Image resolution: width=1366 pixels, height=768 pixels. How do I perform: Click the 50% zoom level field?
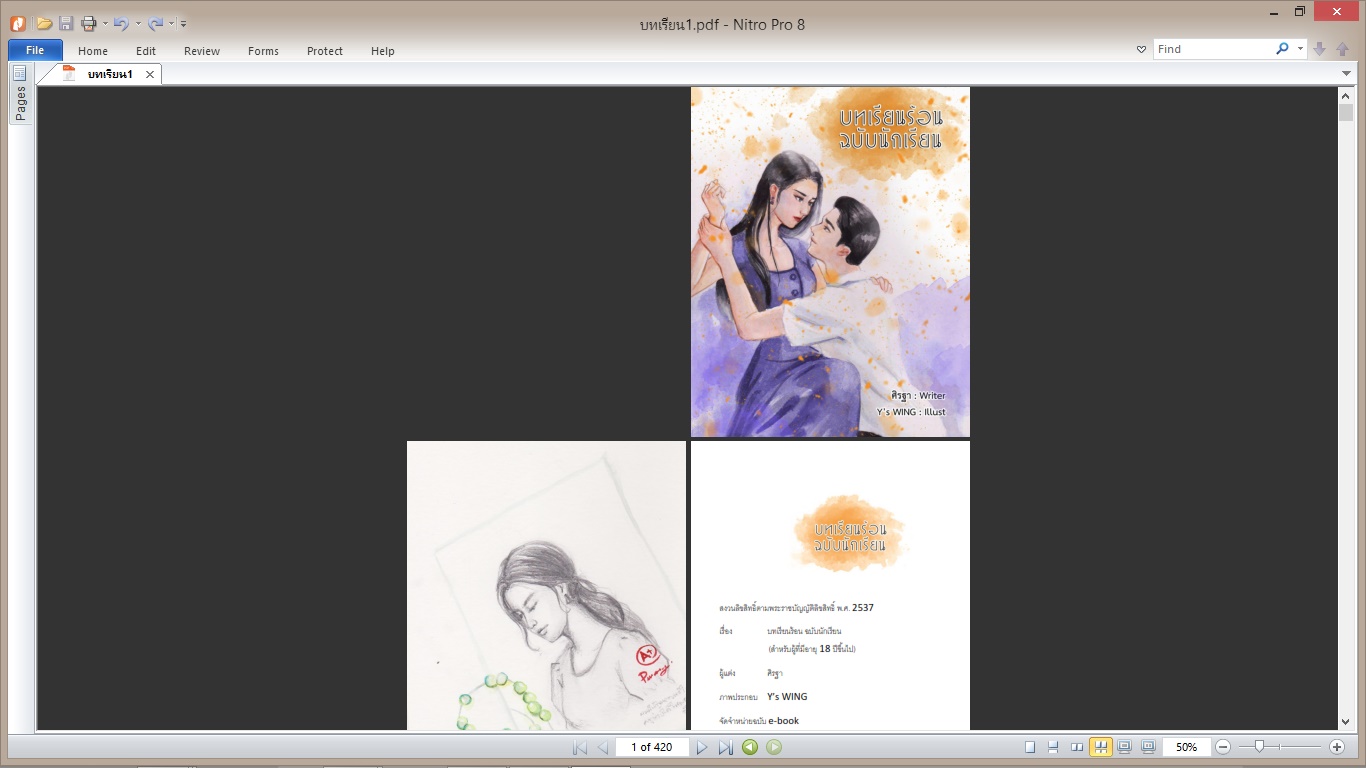[x=1187, y=747]
